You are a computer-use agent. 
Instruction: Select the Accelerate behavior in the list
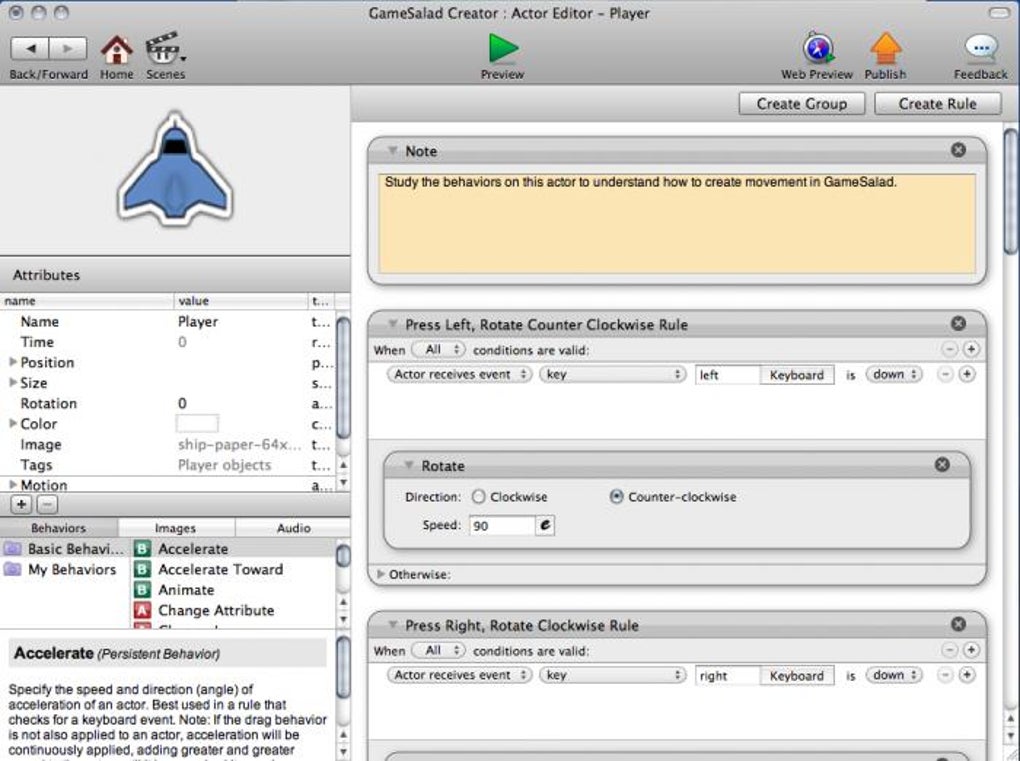point(192,548)
